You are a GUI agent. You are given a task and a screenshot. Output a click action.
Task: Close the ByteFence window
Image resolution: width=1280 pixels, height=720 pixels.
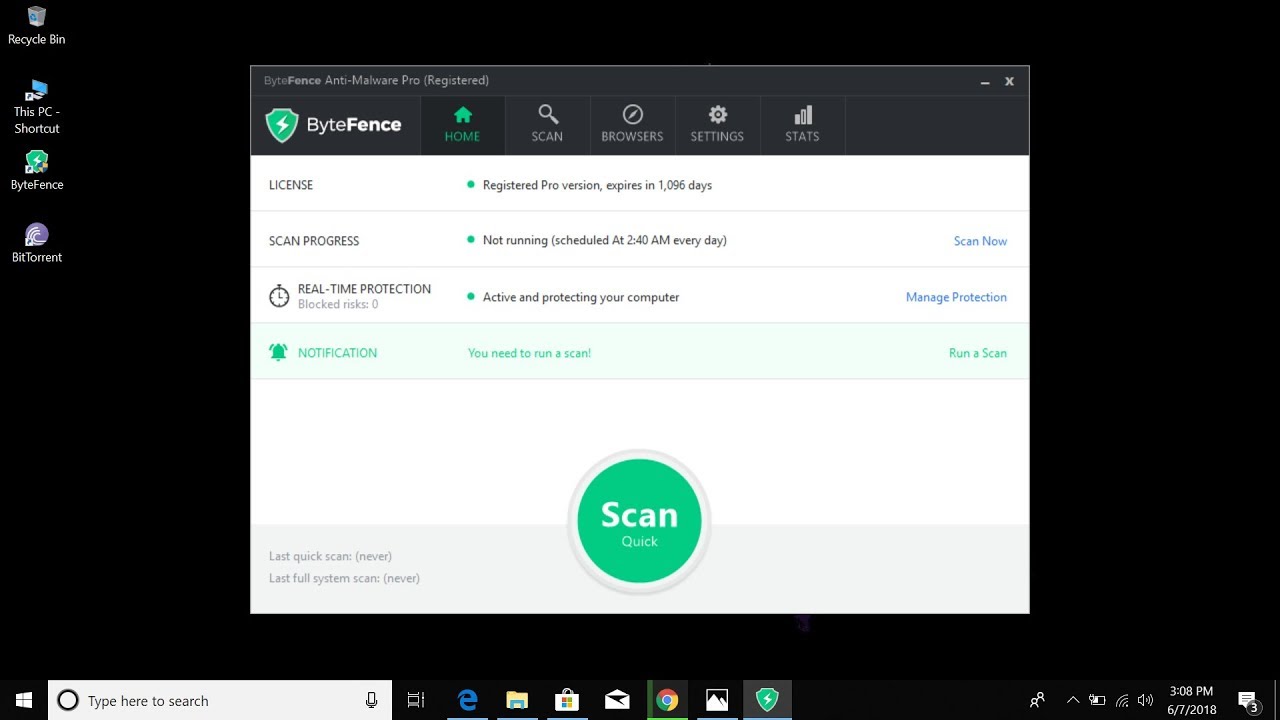click(x=1009, y=81)
